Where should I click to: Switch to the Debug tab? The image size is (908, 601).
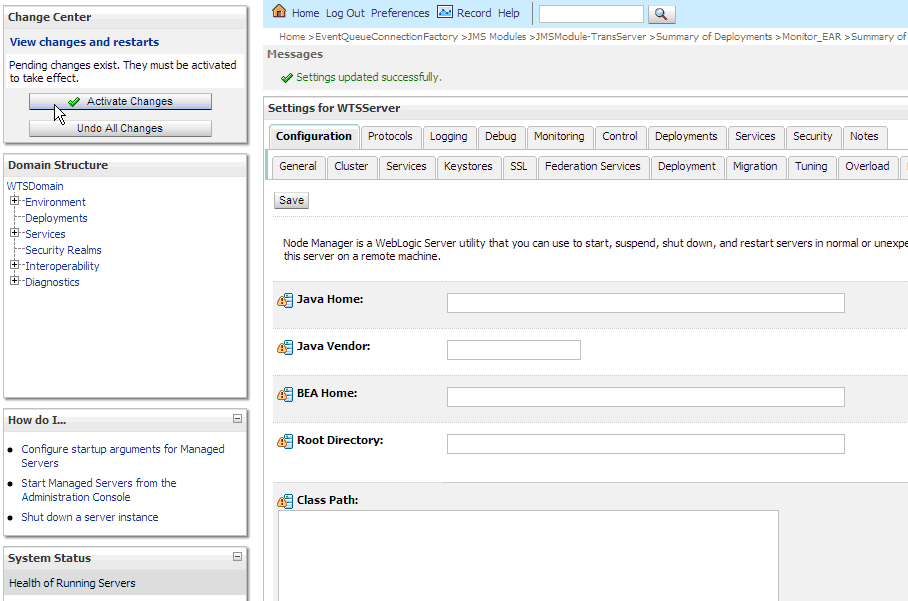tap(501, 137)
